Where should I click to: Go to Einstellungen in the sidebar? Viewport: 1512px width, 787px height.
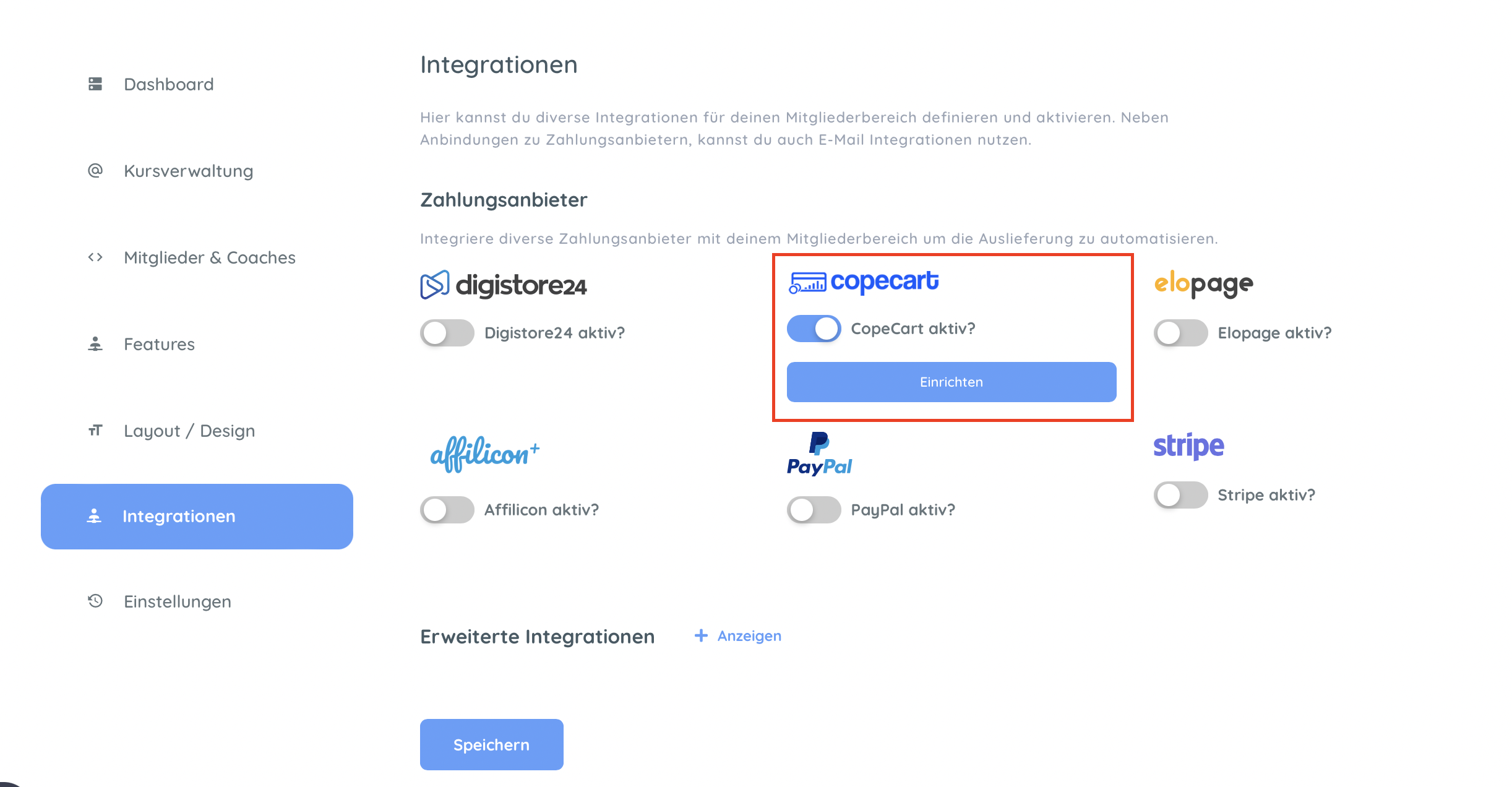[177, 601]
